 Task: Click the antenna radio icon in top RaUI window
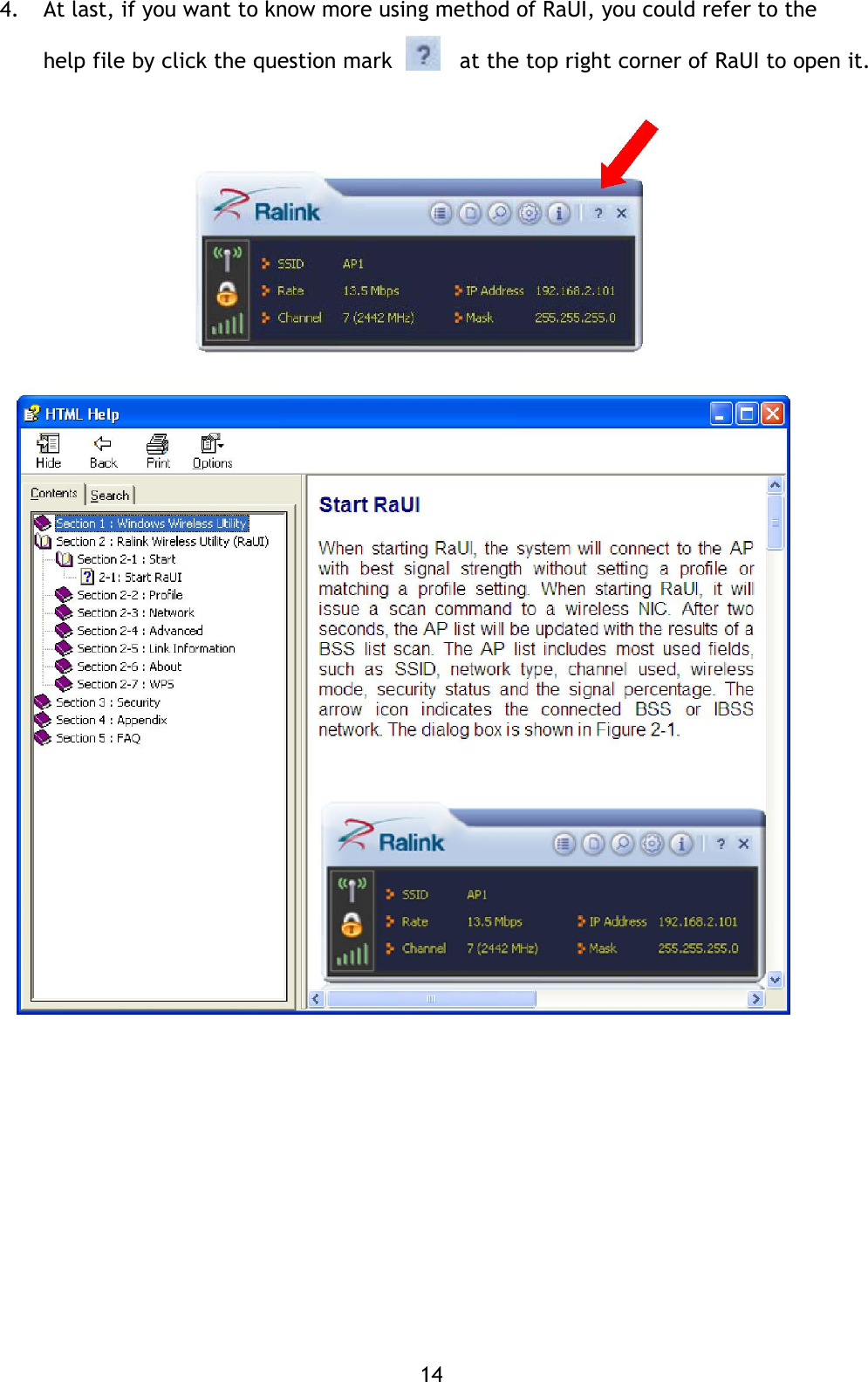tap(227, 258)
